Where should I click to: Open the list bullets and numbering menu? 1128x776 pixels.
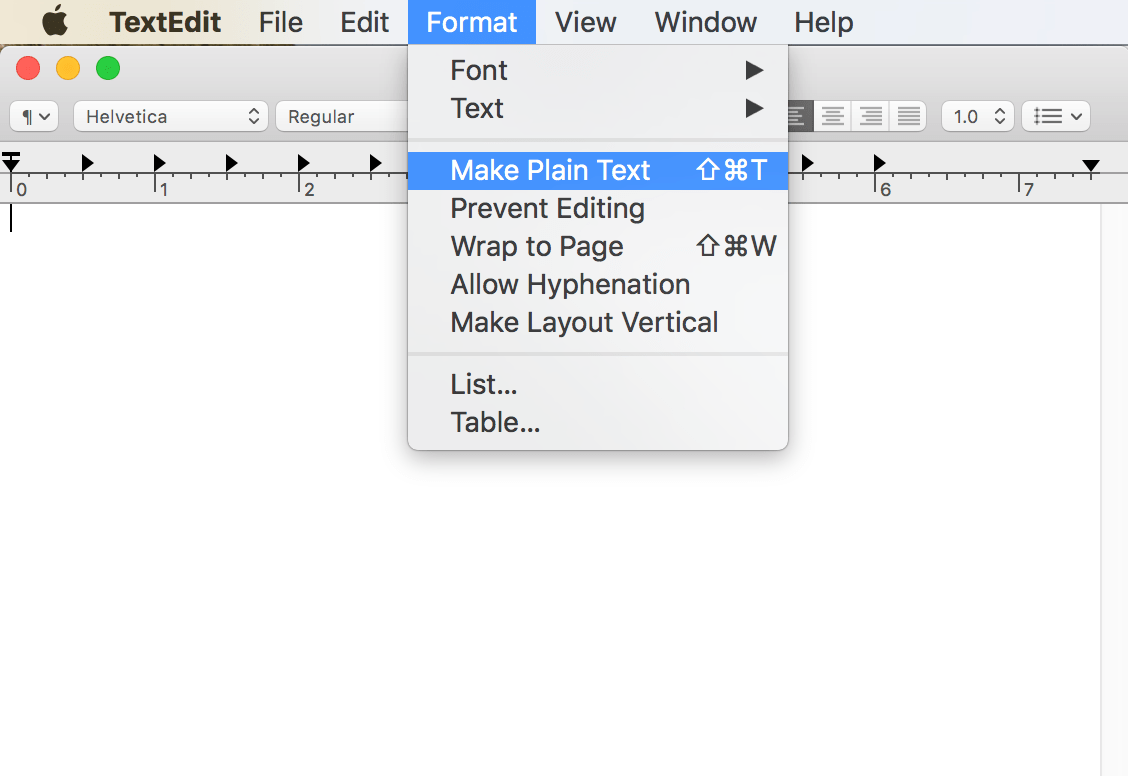1056,117
